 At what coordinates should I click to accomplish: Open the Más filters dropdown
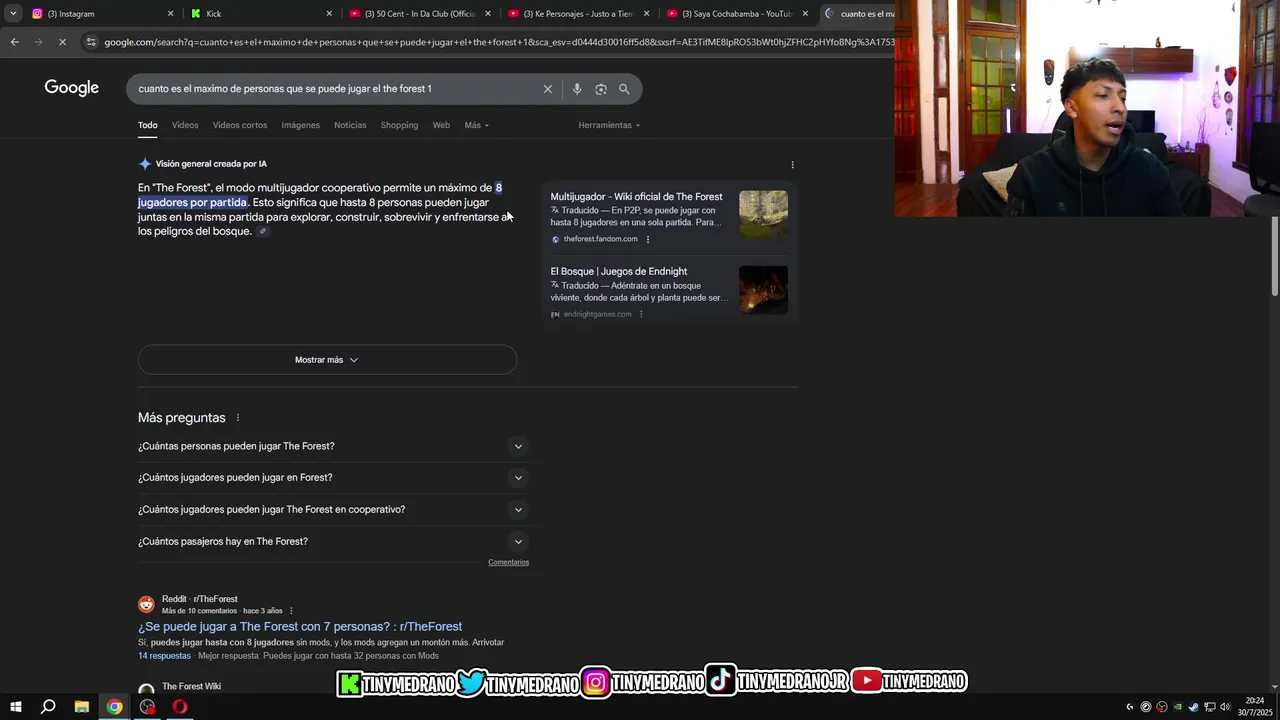click(477, 125)
